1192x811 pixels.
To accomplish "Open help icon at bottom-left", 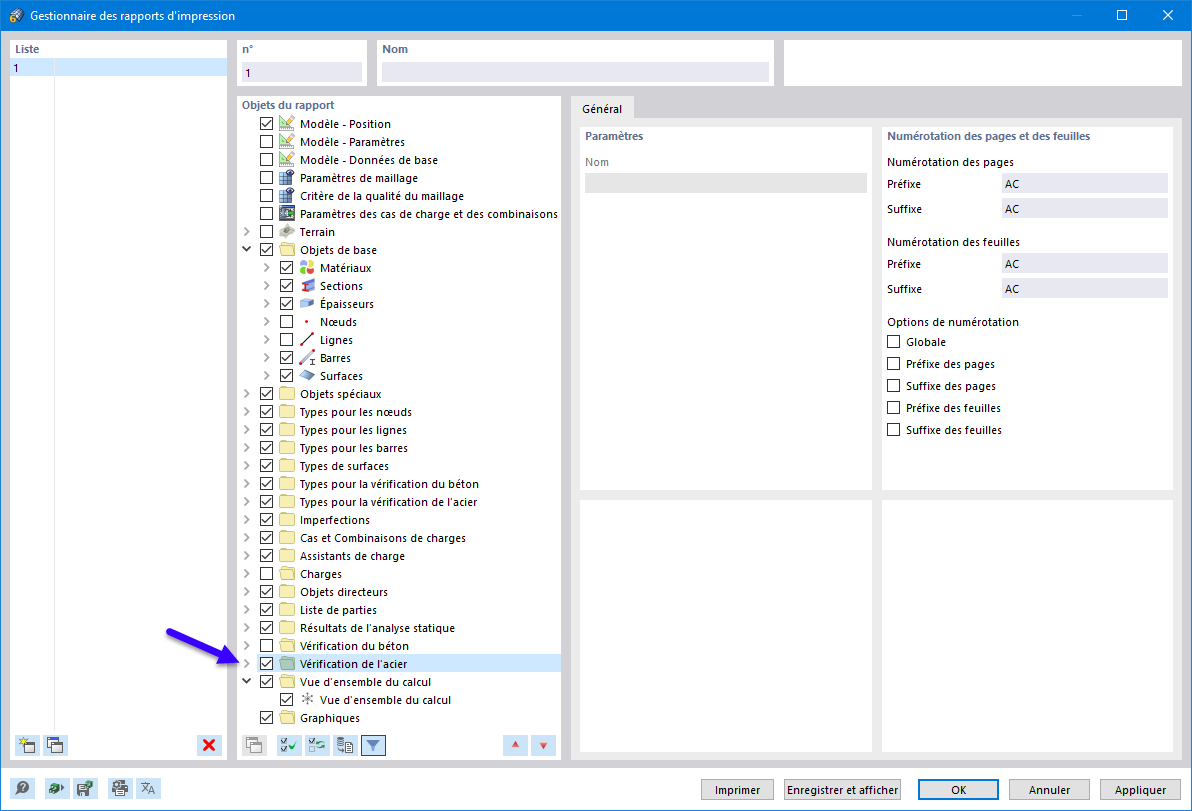I will pyautogui.click(x=23, y=788).
